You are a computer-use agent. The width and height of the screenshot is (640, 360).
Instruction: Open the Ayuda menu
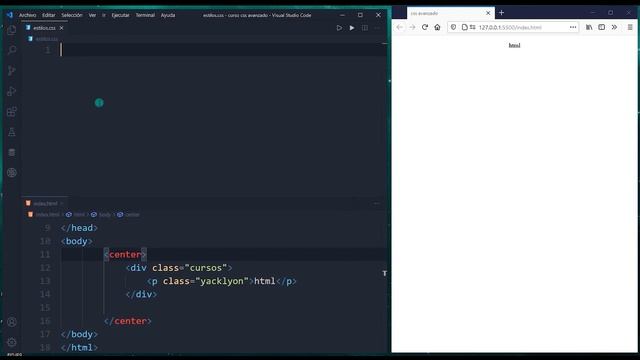click(x=168, y=15)
